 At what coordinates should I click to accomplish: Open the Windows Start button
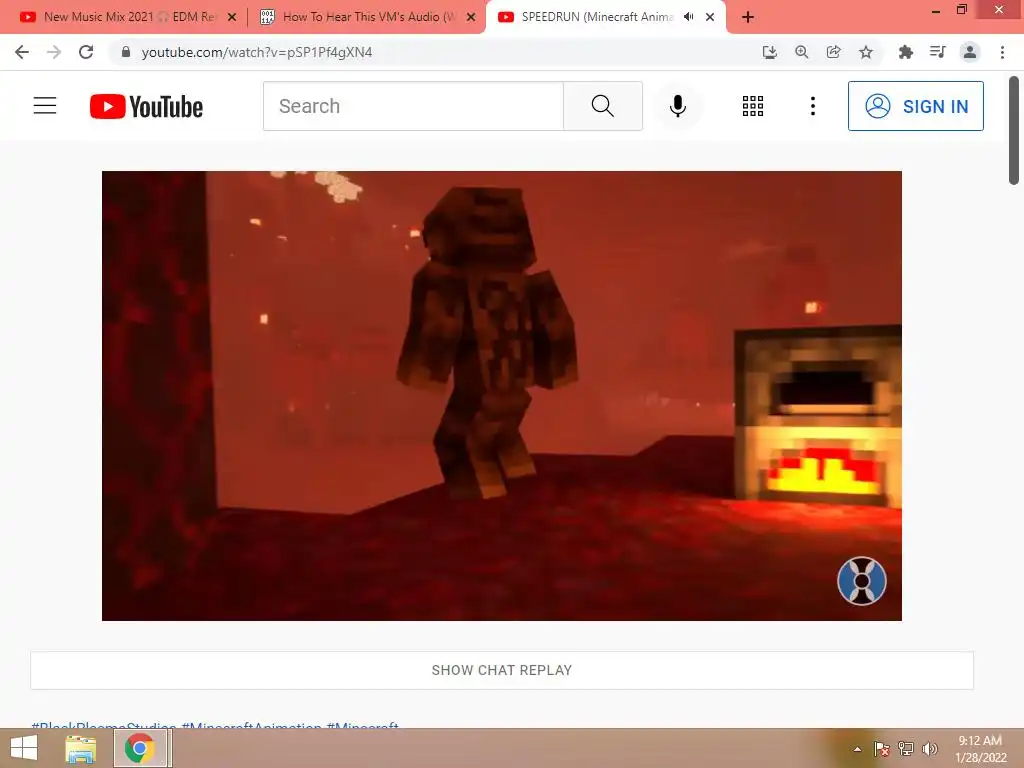pyautogui.click(x=24, y=748)
